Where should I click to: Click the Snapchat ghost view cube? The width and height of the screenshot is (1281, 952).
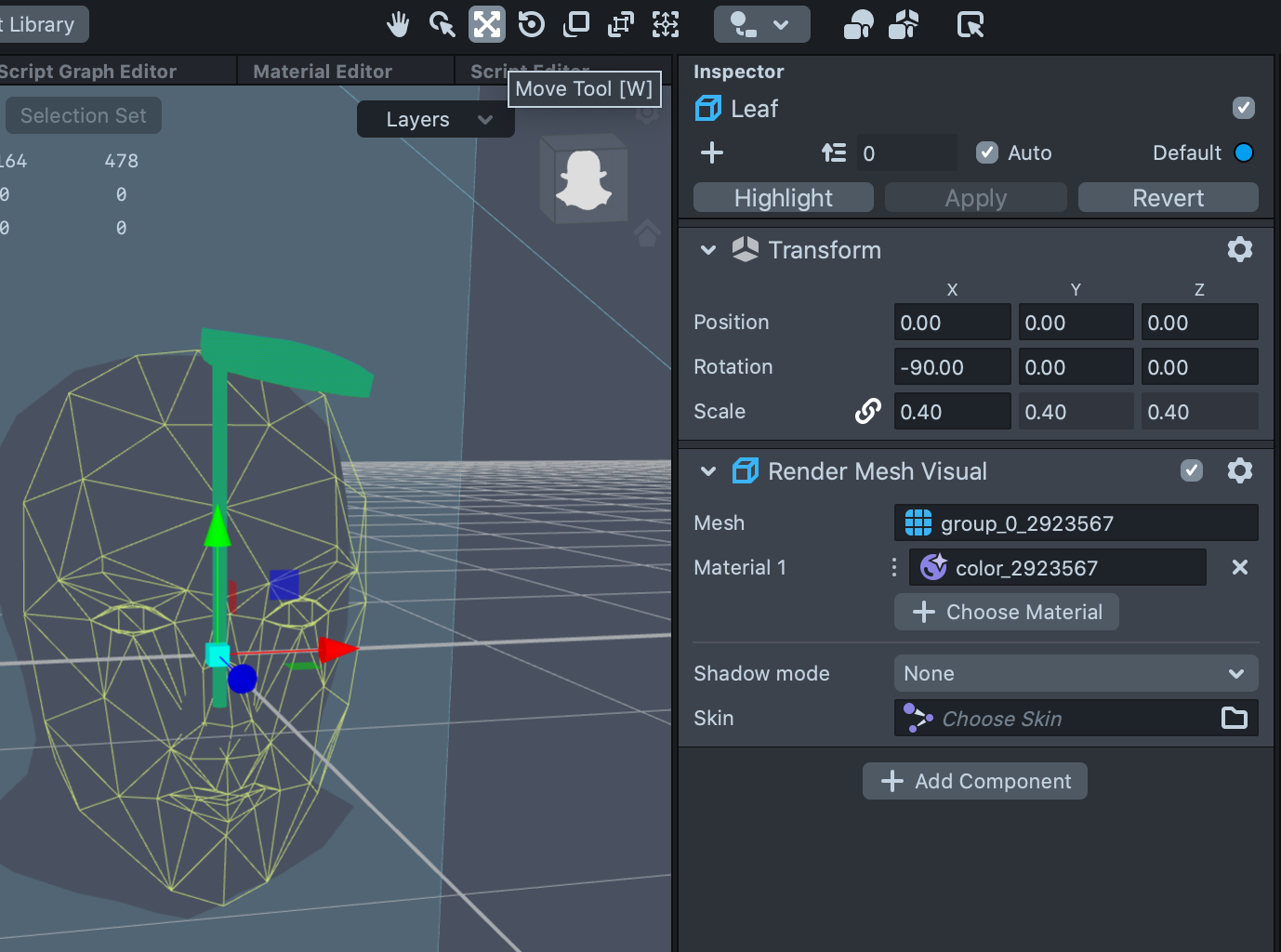583,178
